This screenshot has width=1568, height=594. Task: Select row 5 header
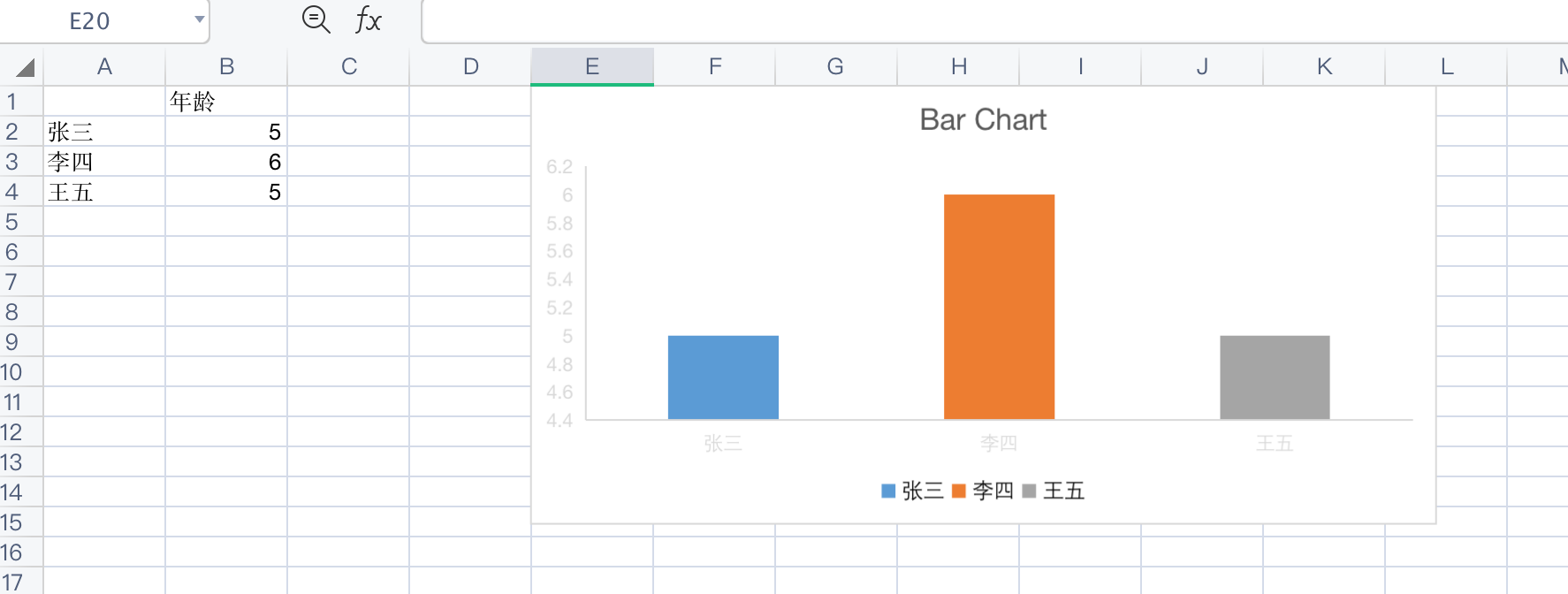(x=21, y=222)
